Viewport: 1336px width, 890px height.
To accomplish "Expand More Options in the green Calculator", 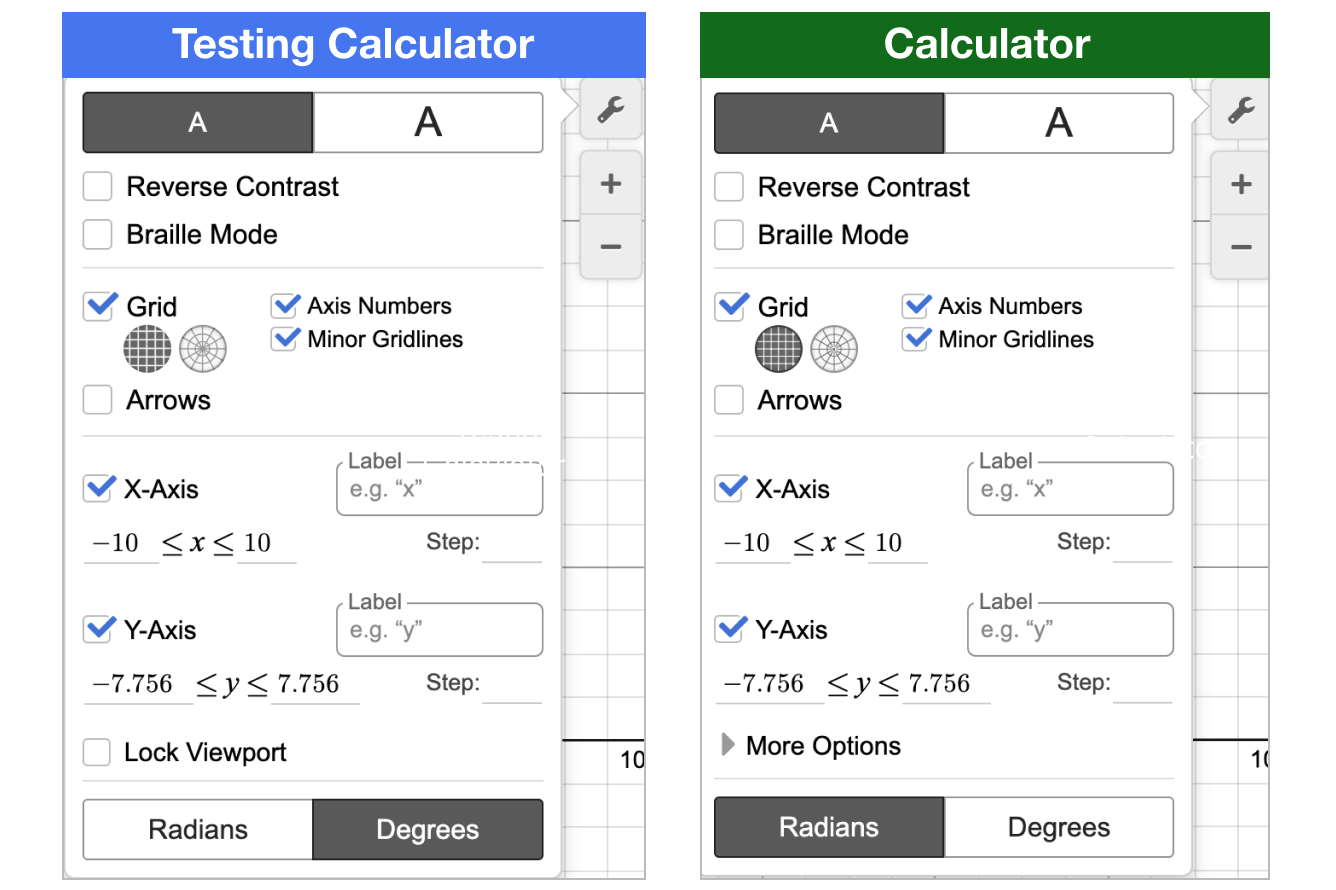I will (x=810, y=746).
